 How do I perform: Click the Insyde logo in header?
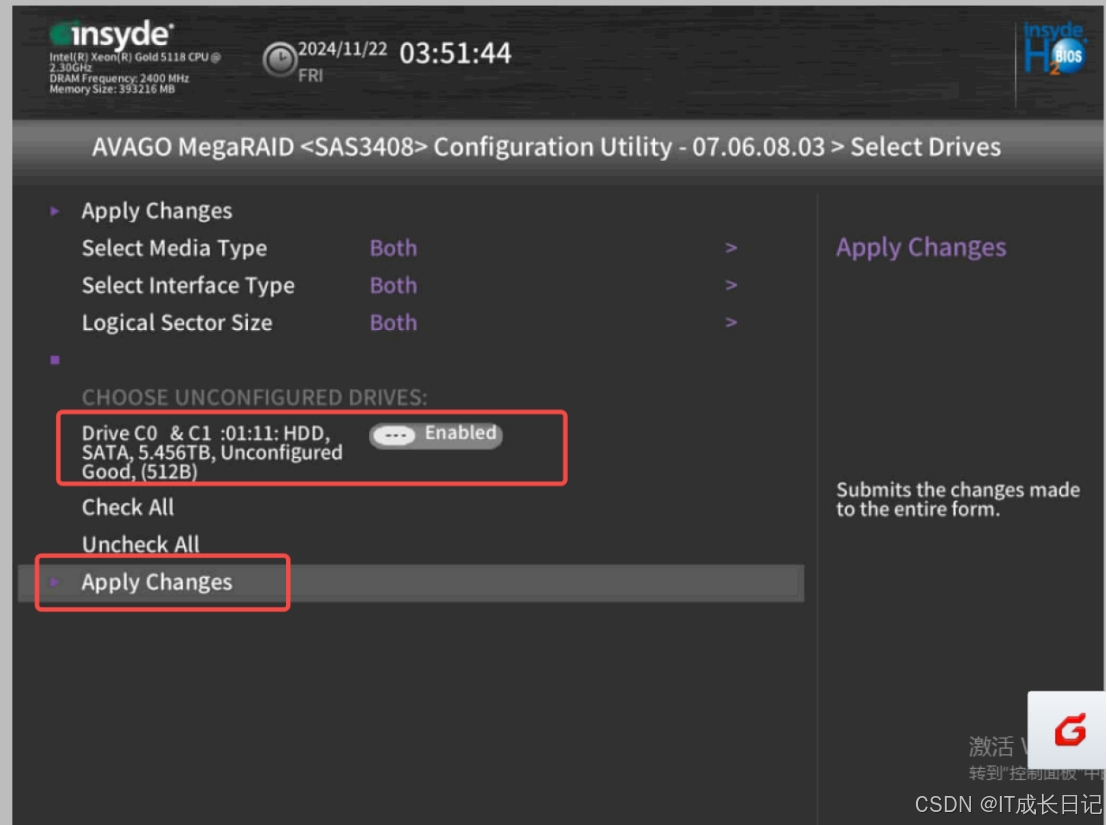[112, 34]
